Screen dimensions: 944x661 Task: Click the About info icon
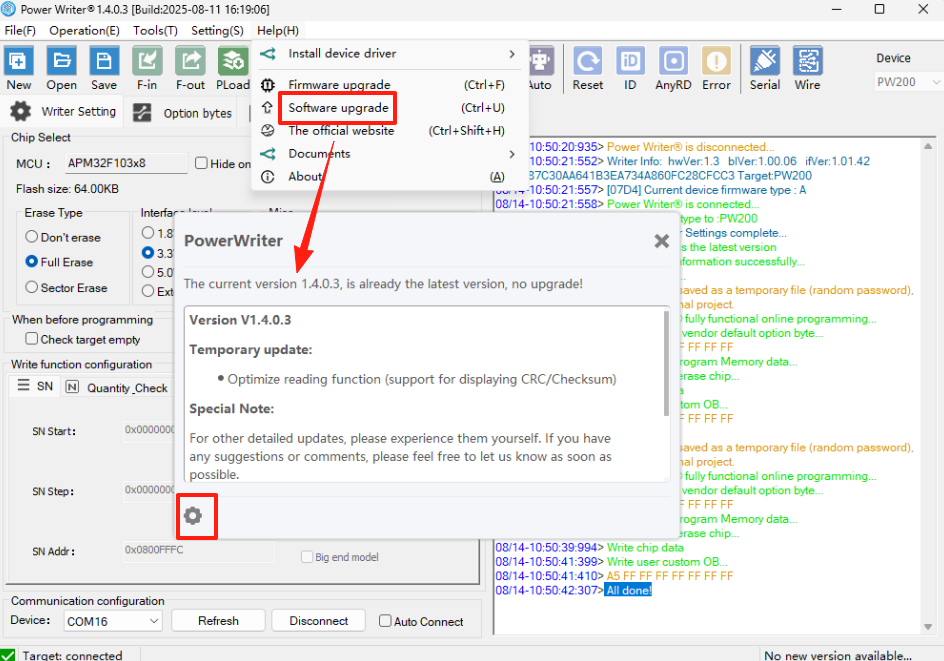click(x=267, y=176)
